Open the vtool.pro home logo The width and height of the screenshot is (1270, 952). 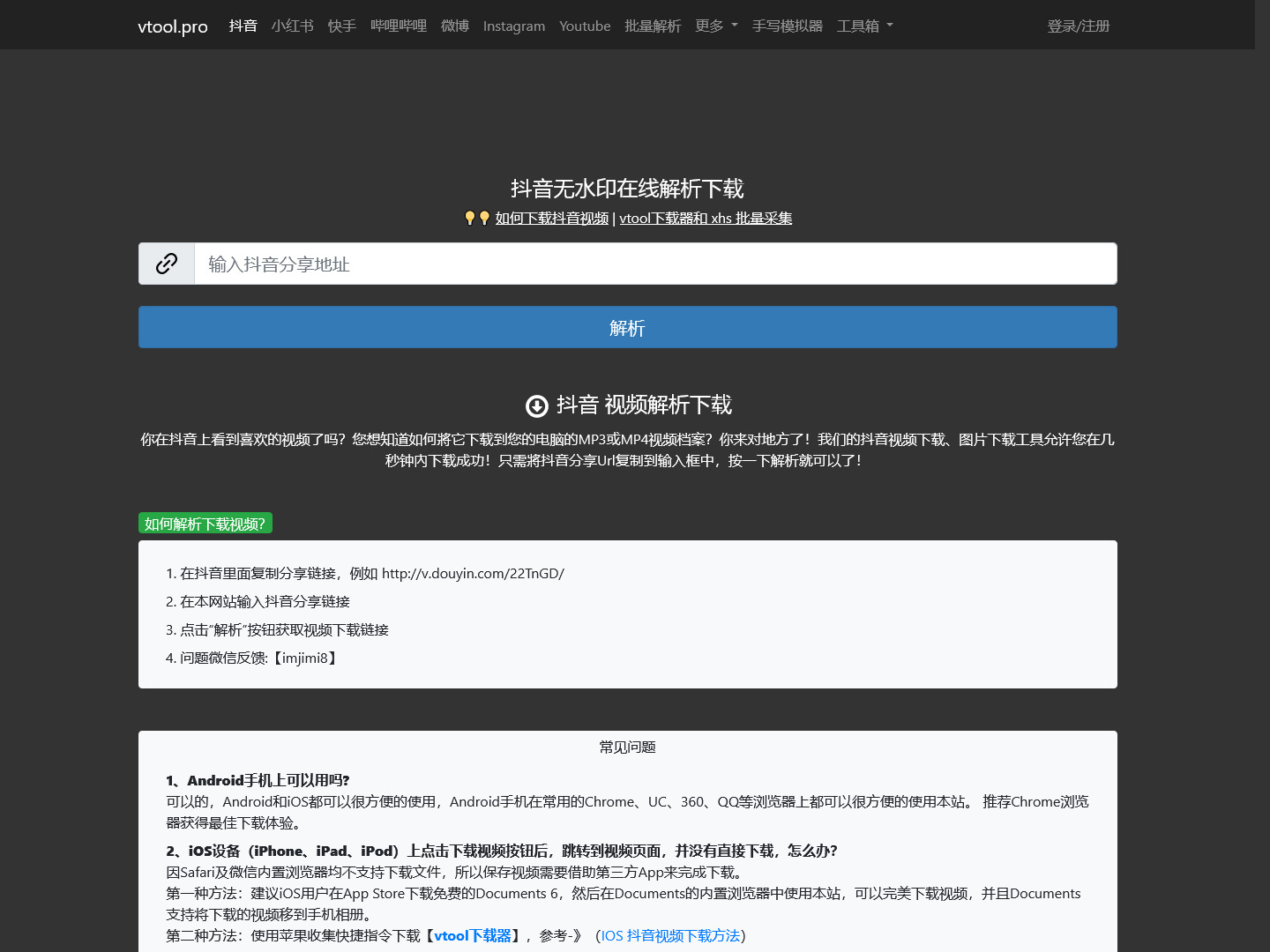[x=173, y=26]
